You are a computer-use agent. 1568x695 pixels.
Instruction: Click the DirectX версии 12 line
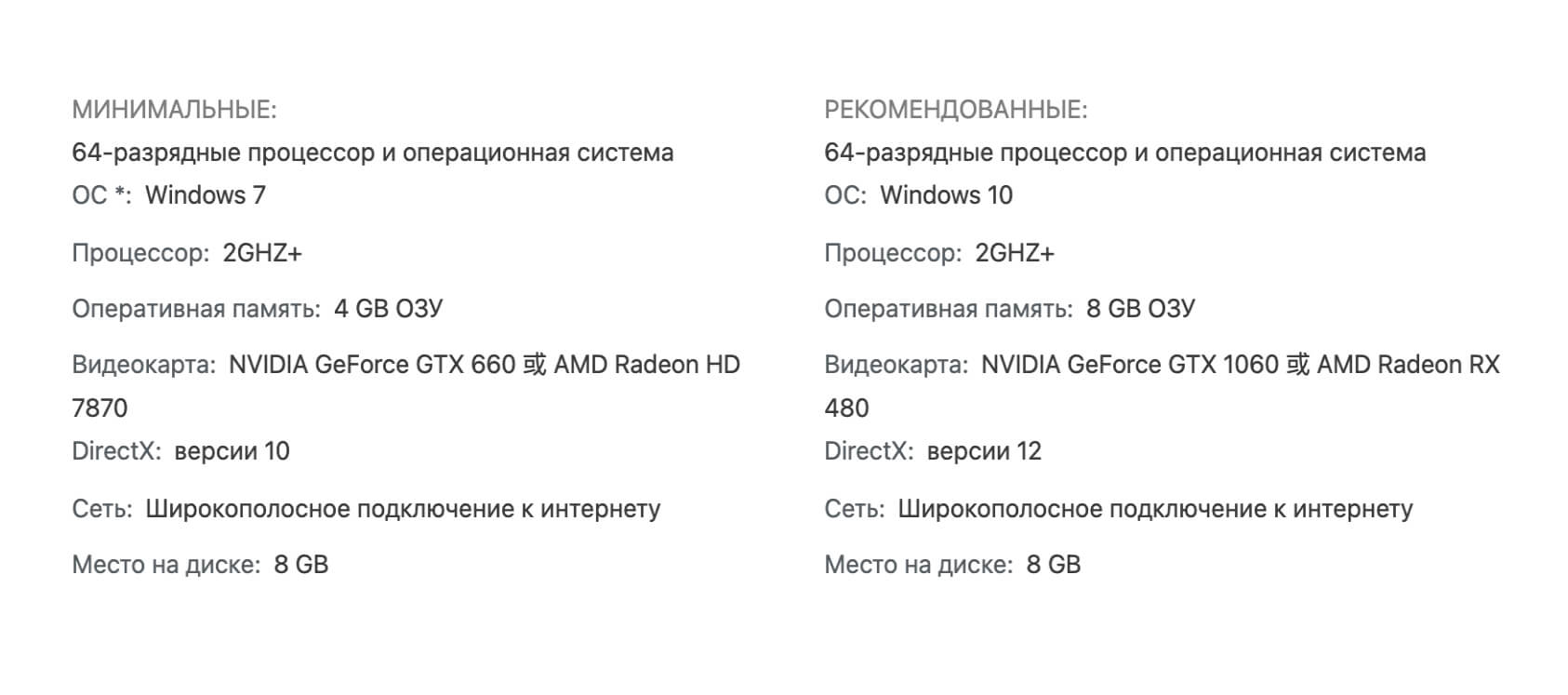(x=933, y=451)
